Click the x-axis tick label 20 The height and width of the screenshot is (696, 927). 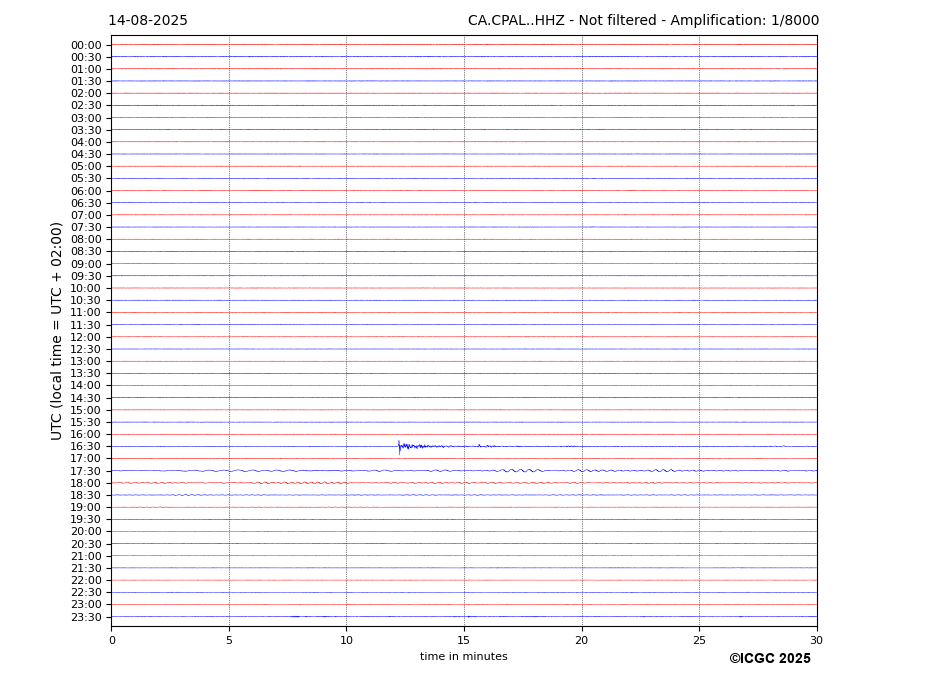tap(582, 641)
